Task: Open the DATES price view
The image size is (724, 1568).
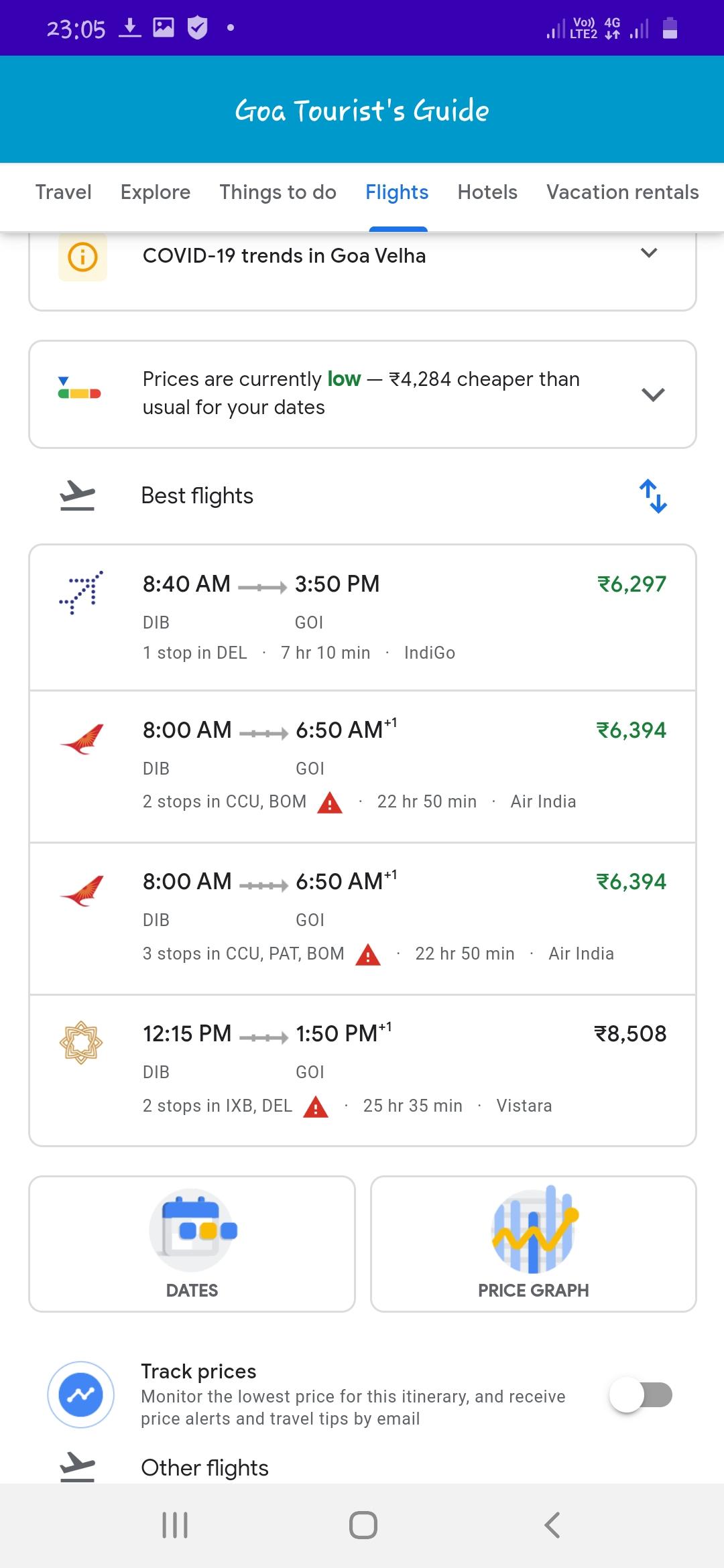Action: (x=192, y=1244)
